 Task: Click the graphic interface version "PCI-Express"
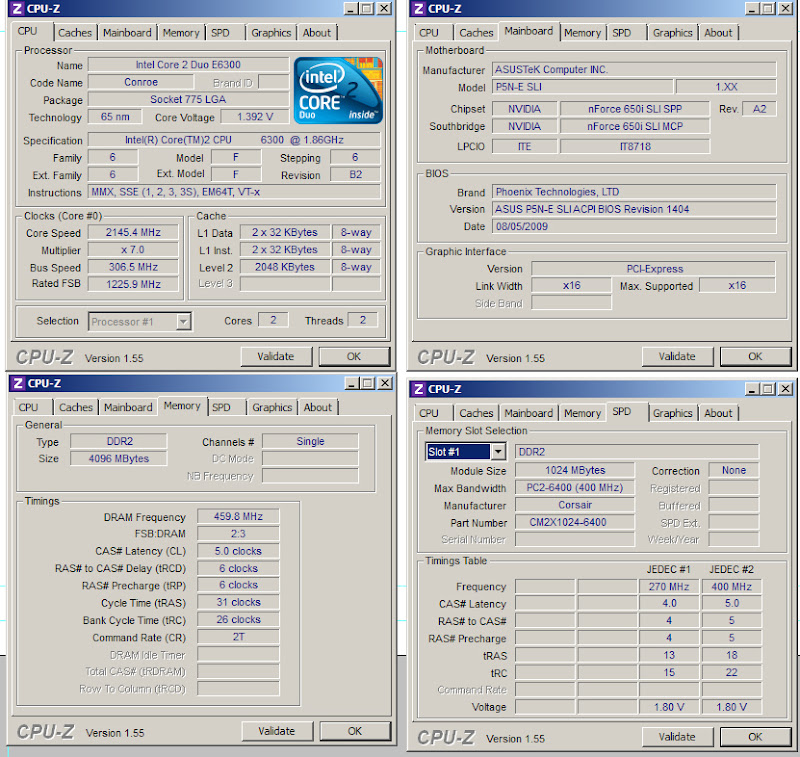pyautogui.click(x=654, y=269)
